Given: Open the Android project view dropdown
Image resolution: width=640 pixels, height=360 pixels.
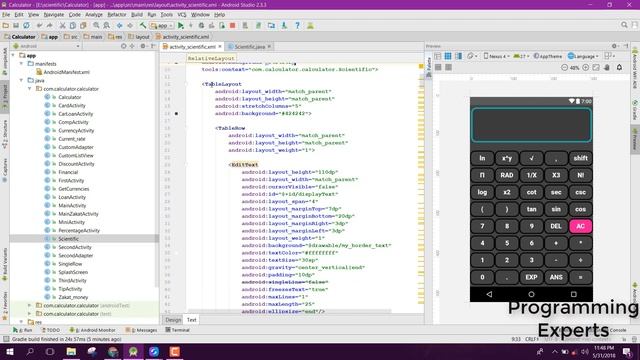Looking at the screenshot, I should point(47,46).
